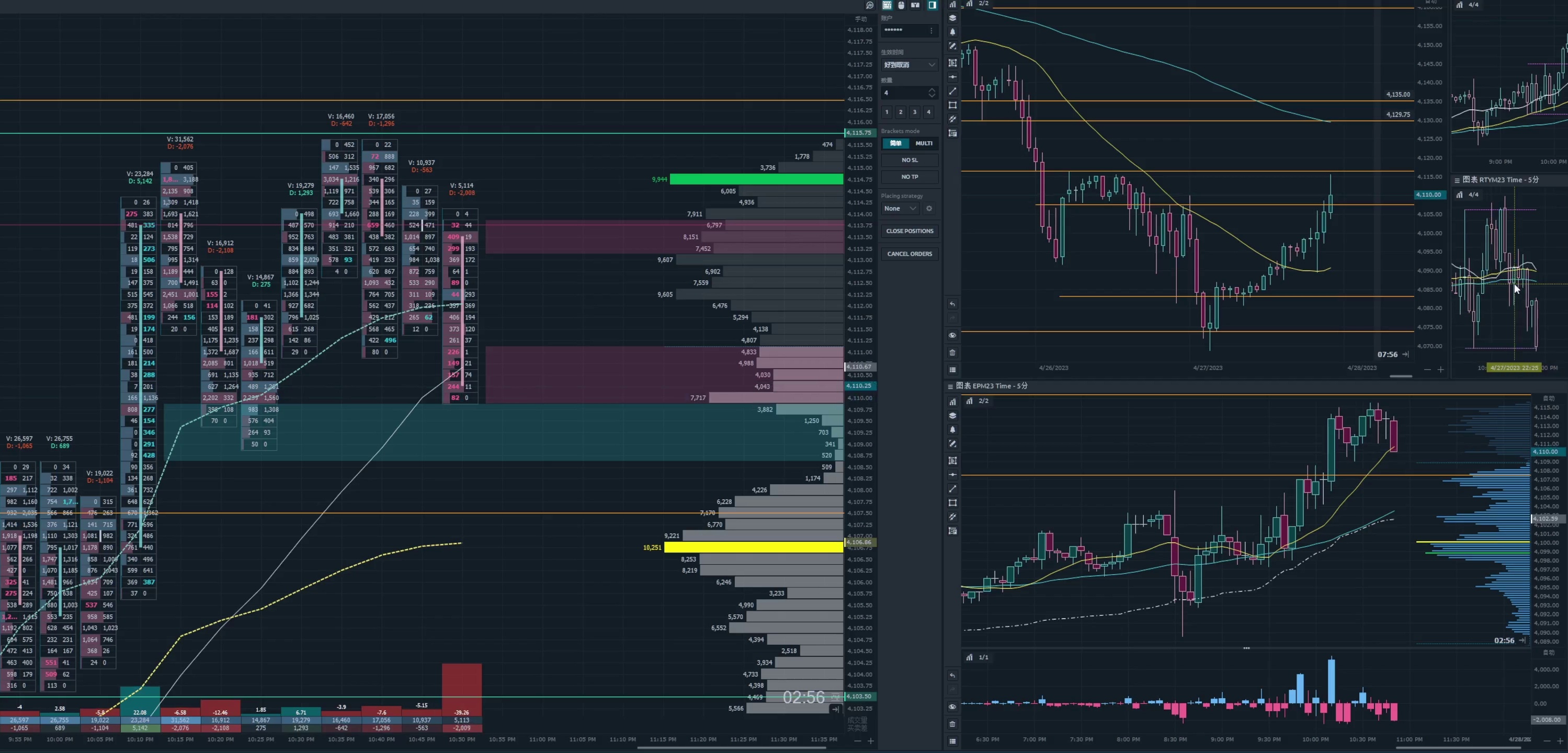This screenshot has width=1568, height=753.
Task: Select rectangle drawing tool in top chart toolbar
Action: pos(952,105)
